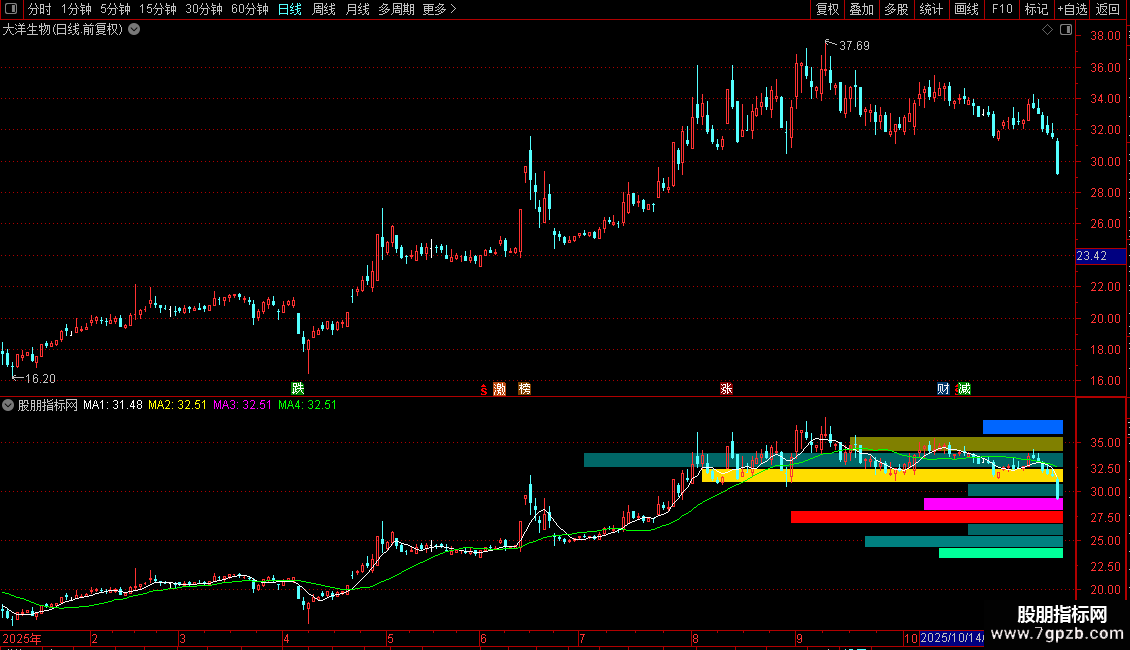Click the 标记 mark button

click(x=1036, y=9)
